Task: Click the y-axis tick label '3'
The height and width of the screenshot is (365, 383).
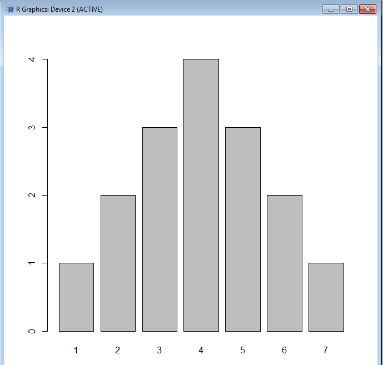Action: point(32,127)
